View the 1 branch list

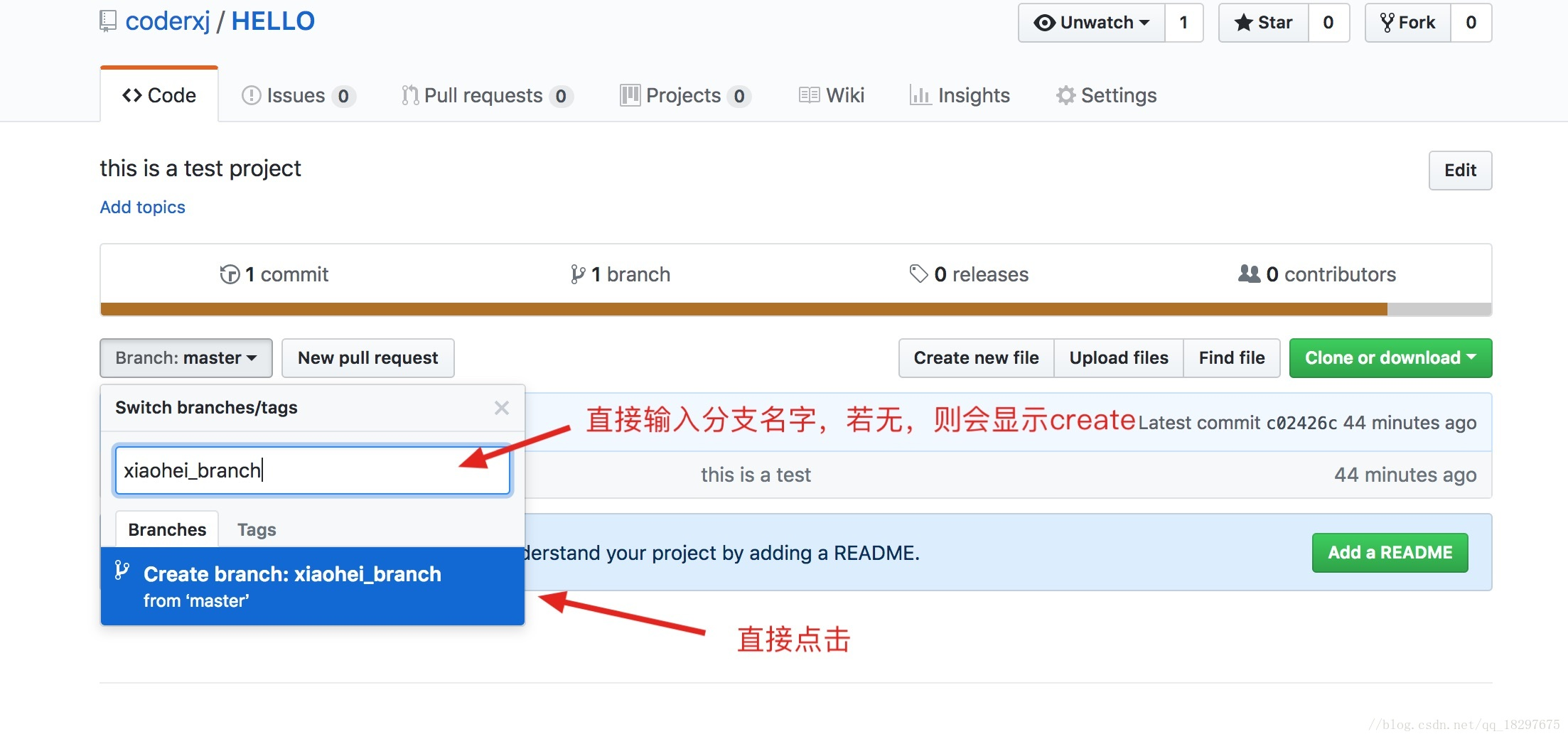(620, 274)
